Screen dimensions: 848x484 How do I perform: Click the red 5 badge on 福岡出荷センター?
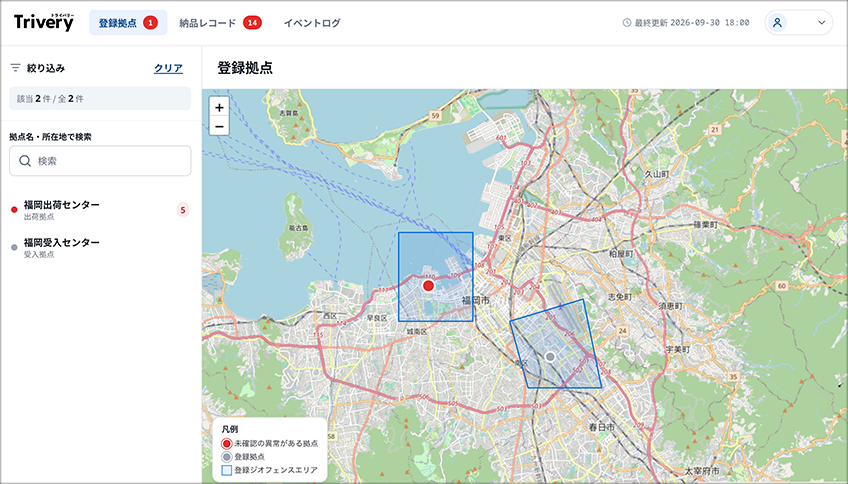183,210
